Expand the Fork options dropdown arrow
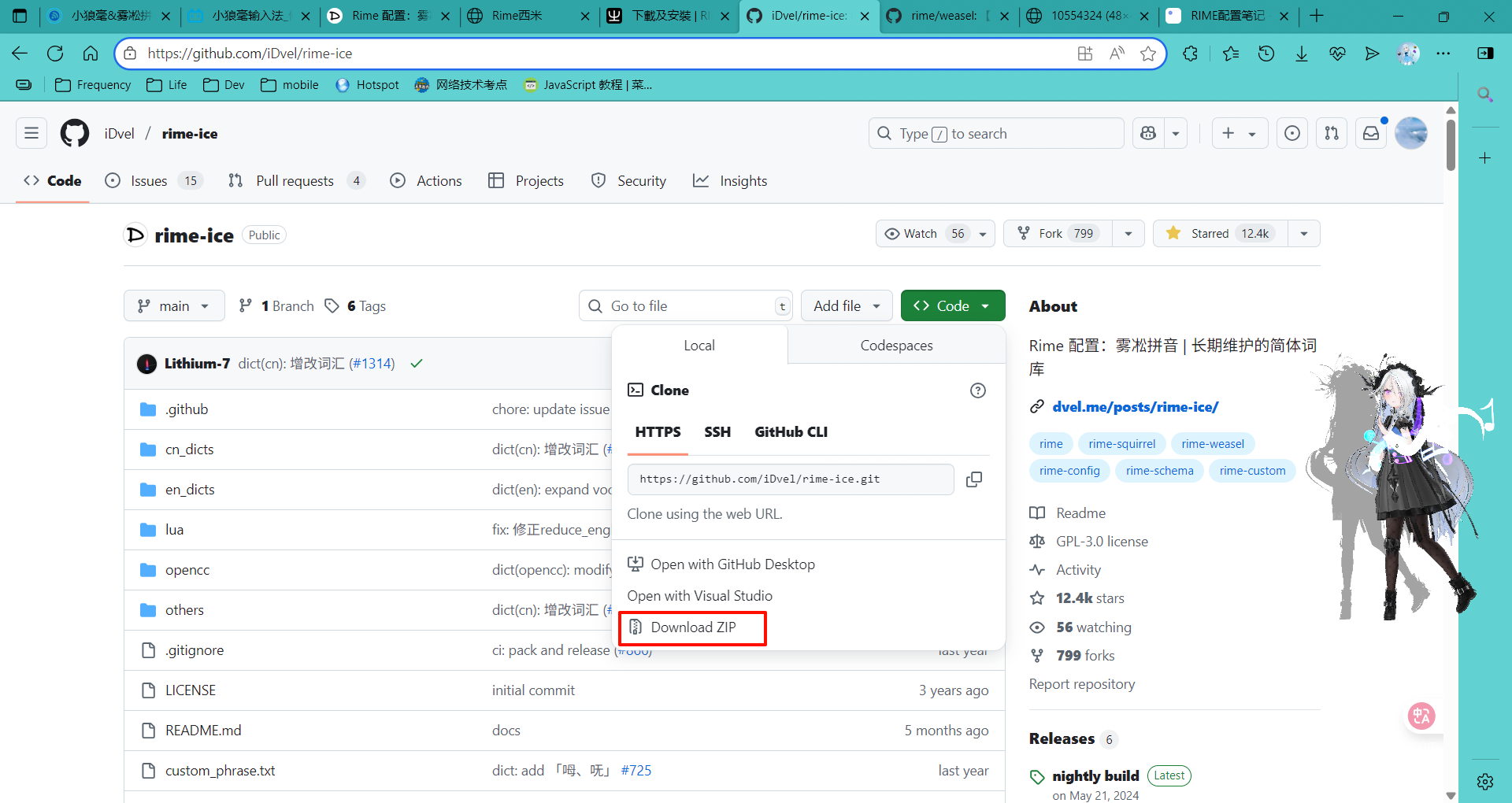This screenshot has width=1512, height=803. point(1128,234)
